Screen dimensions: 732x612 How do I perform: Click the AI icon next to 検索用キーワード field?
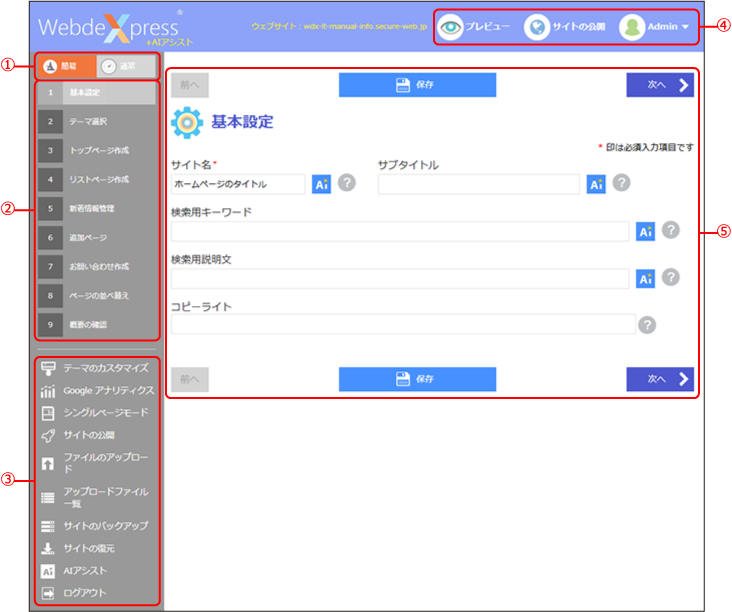pyautogui.click(x=646, y=231)
